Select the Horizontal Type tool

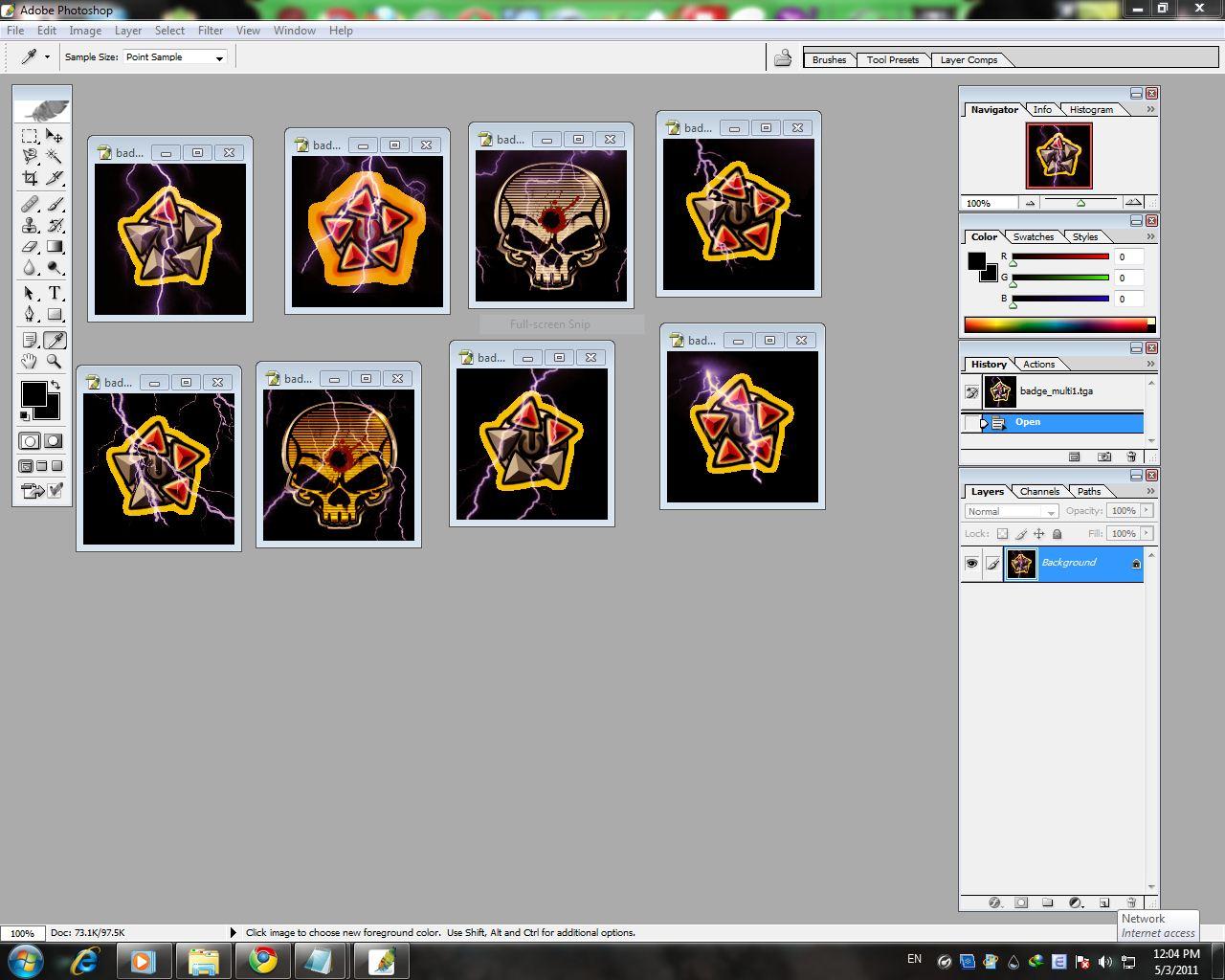click(55, 293)
